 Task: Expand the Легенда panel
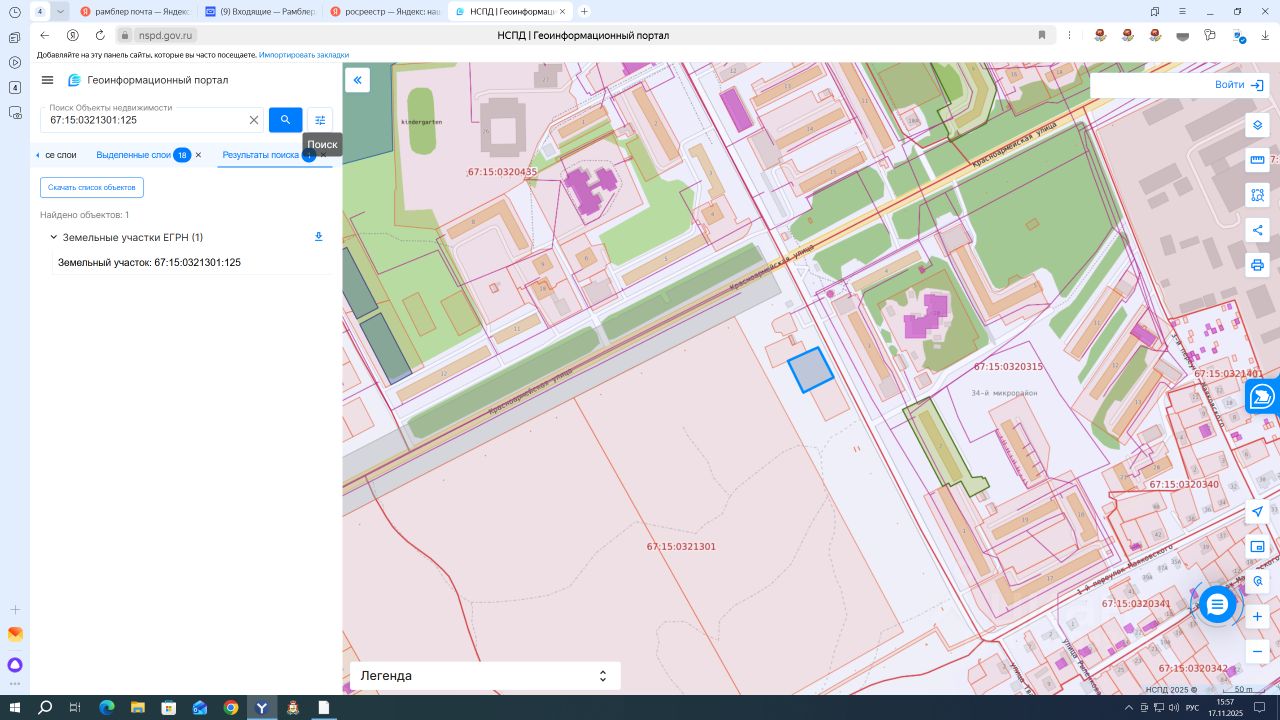coord(602,676)
